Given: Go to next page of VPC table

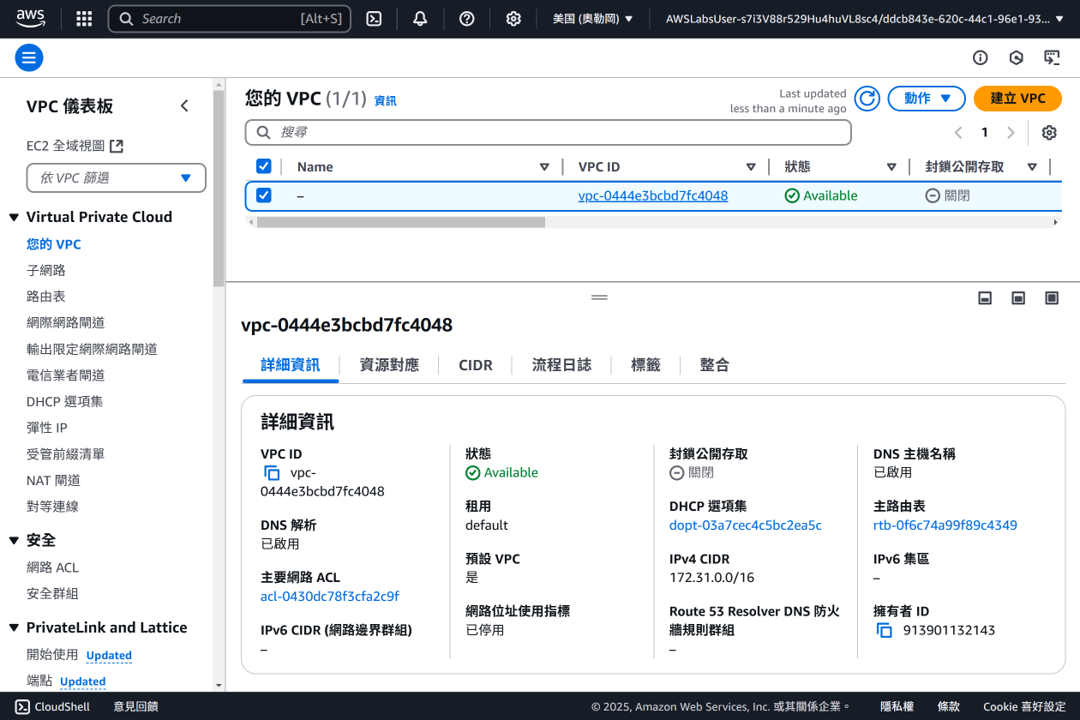Looking at the screenshot, I should [x=1010, y=132].
